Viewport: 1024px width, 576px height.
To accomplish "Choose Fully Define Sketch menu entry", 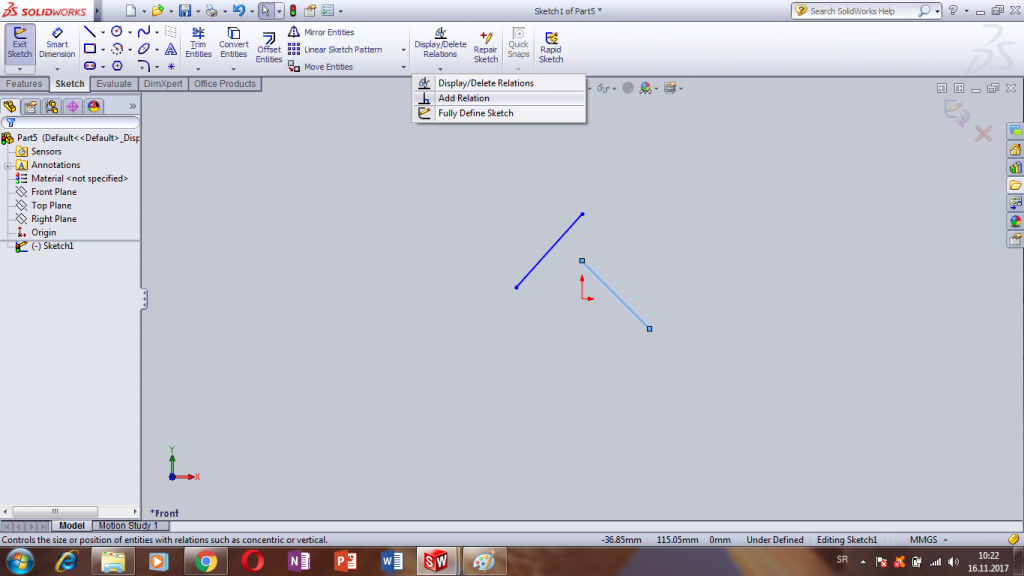I will click(499, 113).
